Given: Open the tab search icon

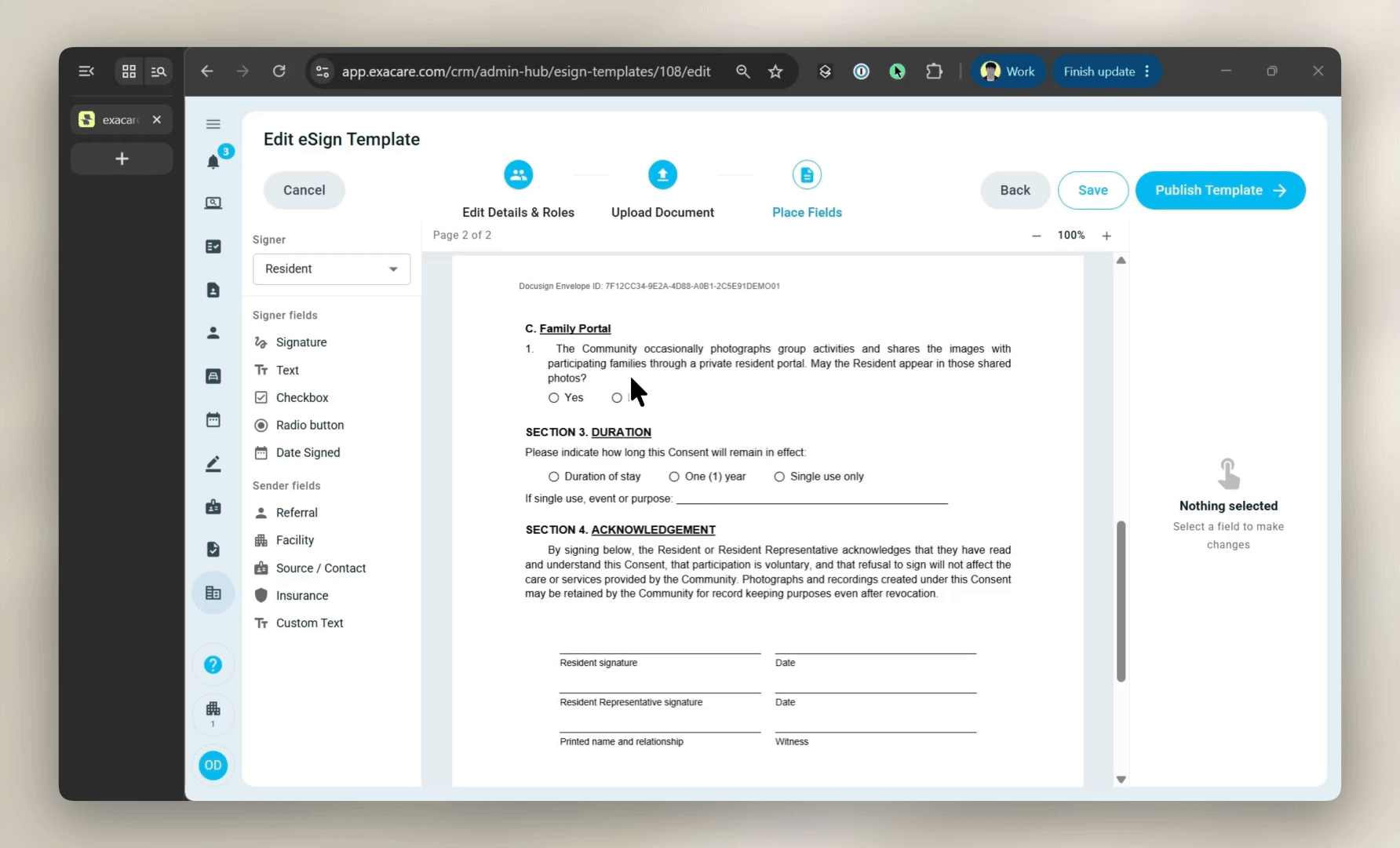Looking at the screenshot, I should pos(159,71).
